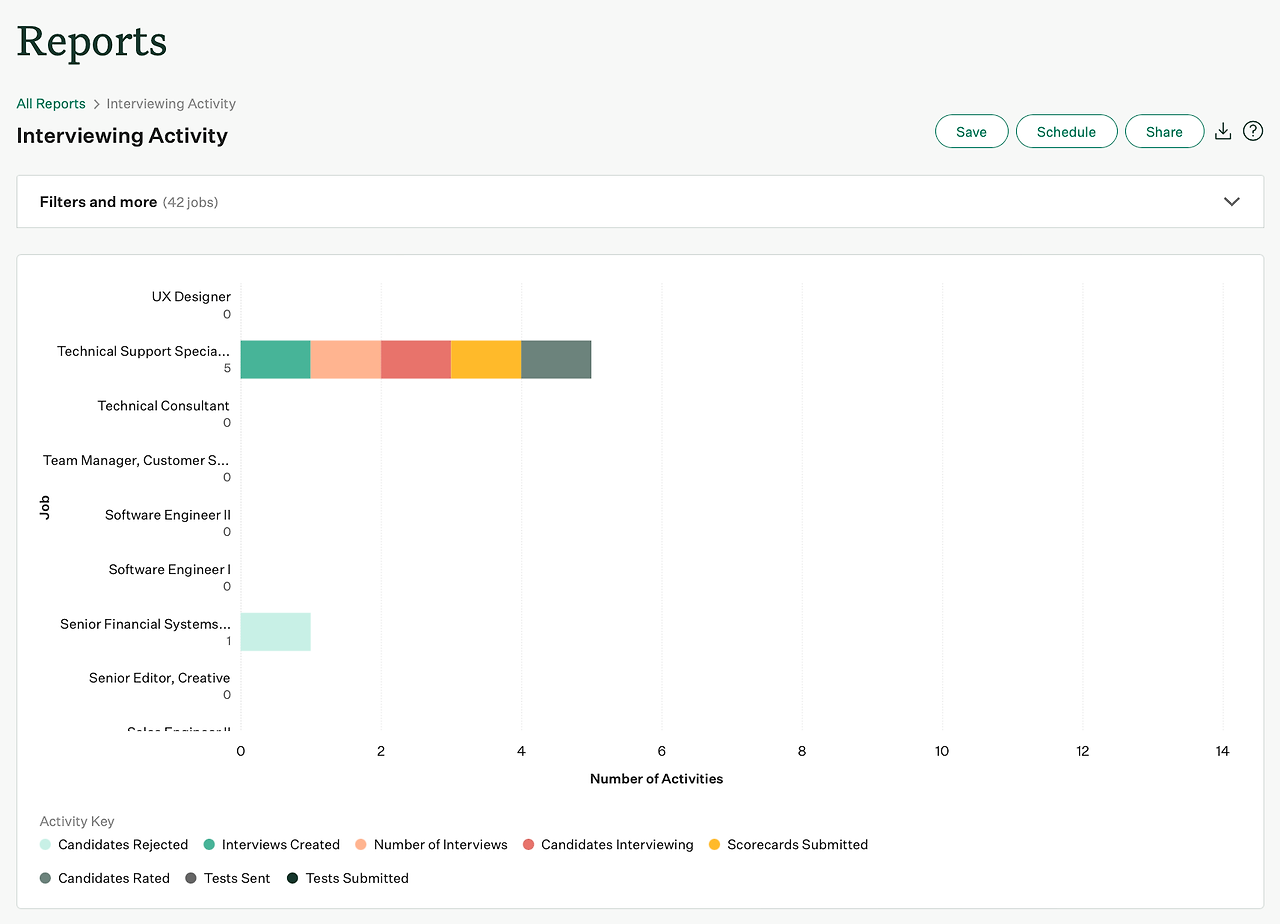
Task: Click the yellow segment in the Technical Support bar
Action: coord(486,359)
